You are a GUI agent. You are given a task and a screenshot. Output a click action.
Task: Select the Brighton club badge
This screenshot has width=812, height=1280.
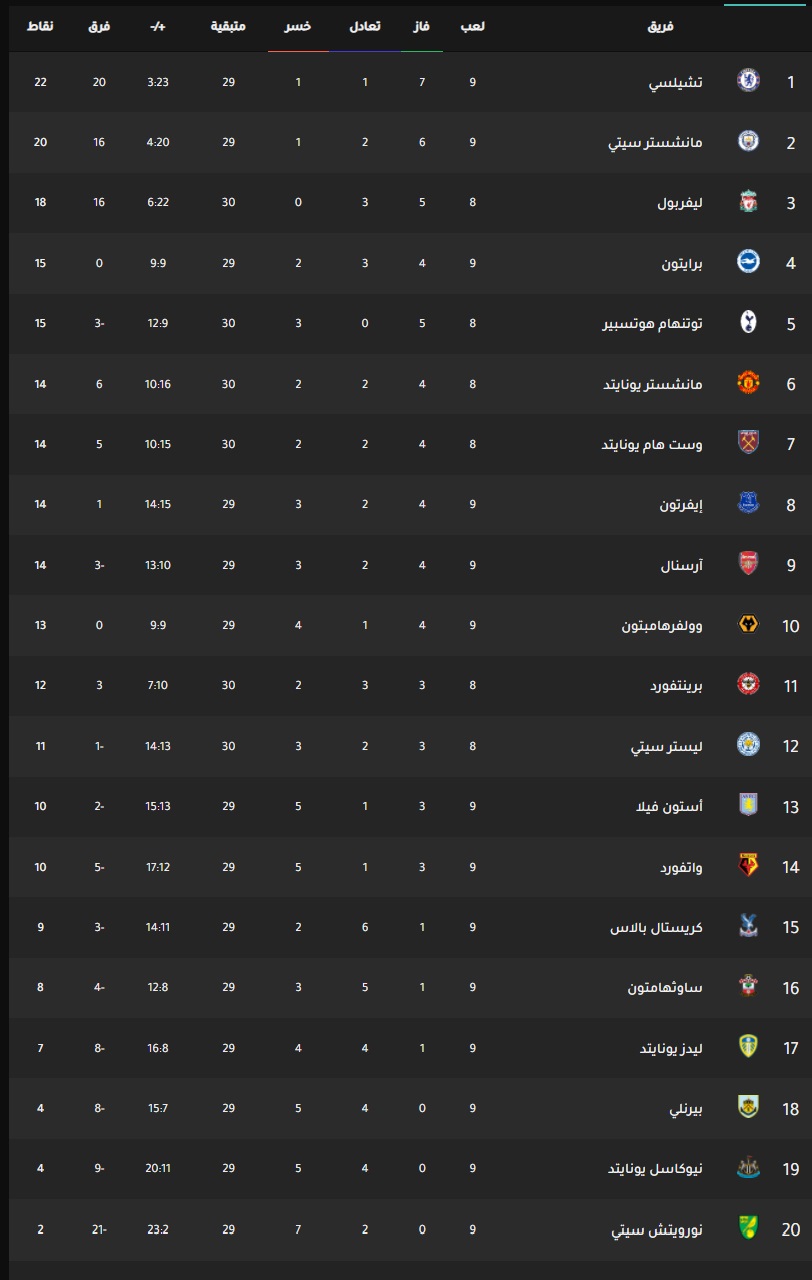pos(748,262)
